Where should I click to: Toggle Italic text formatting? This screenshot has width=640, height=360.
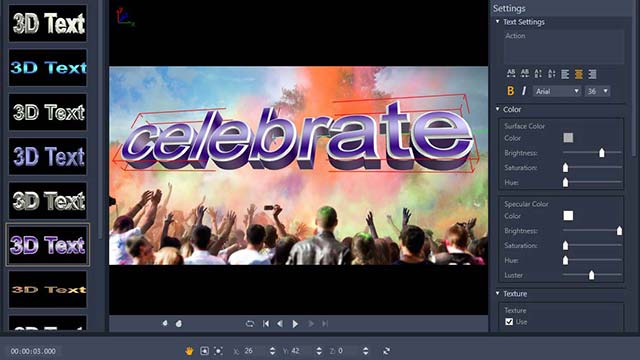coord(524,91)
